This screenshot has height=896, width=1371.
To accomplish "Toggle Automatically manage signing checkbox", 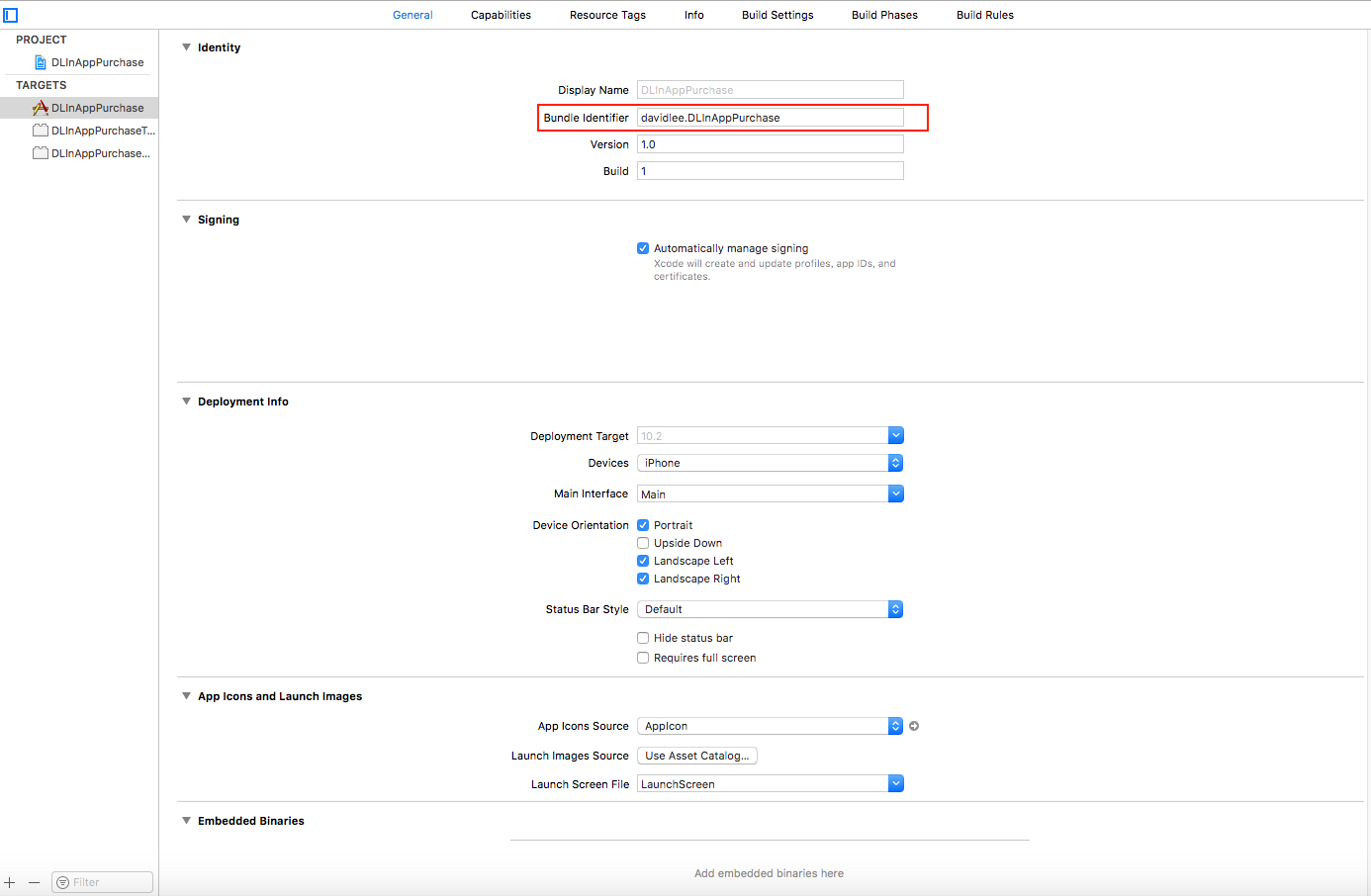I will (x=643, y=248).
